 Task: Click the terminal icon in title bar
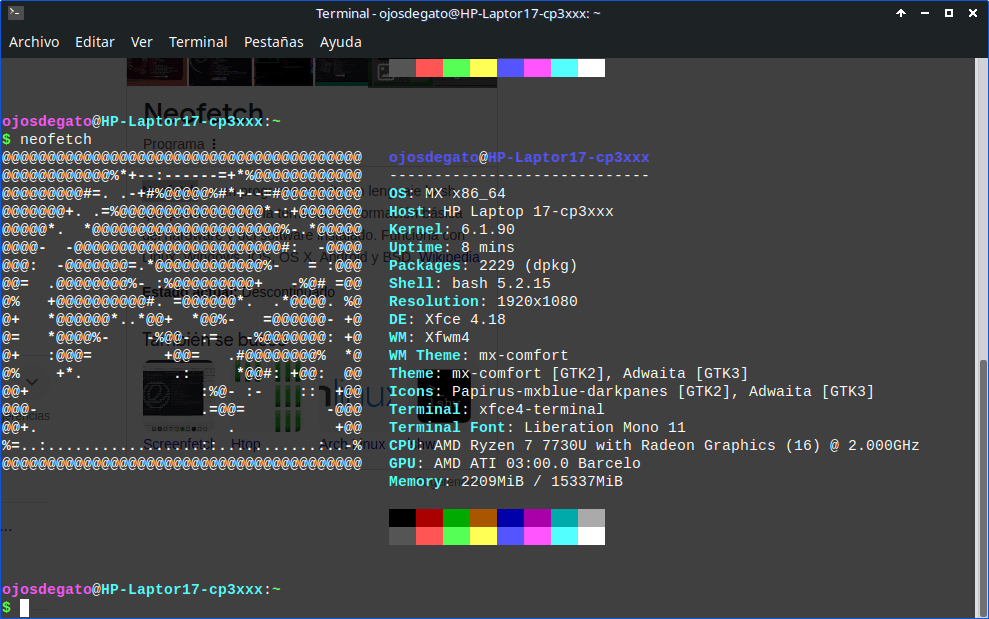(16, 13)
